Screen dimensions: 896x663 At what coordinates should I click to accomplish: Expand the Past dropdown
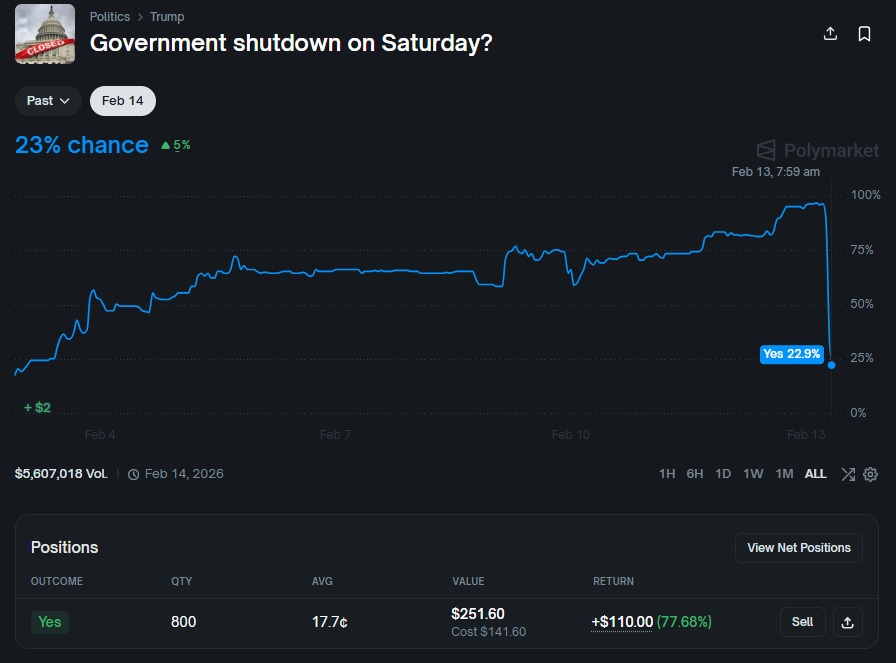47,100
